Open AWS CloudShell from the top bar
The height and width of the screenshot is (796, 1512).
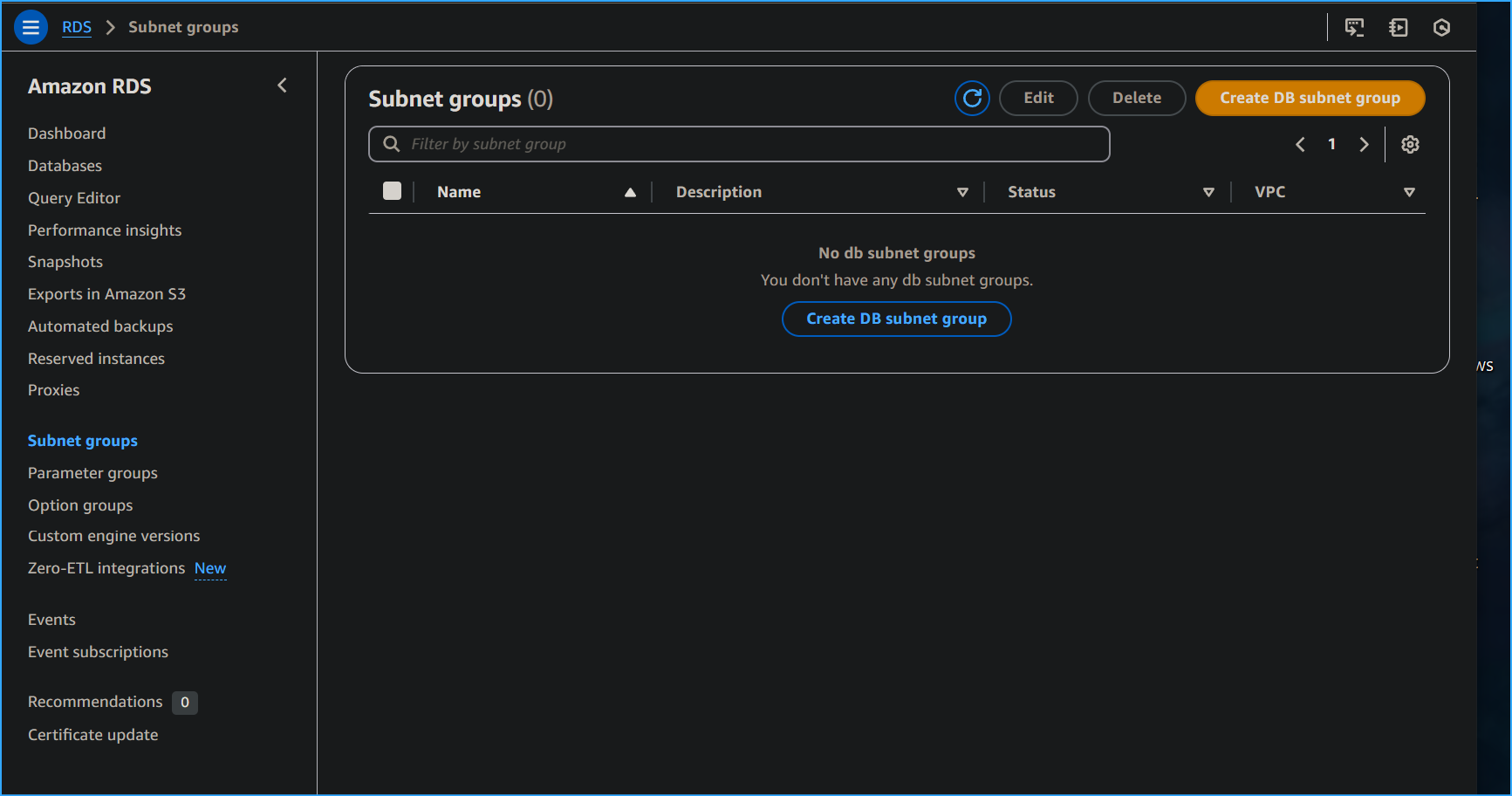click(x=1354, y=27)
